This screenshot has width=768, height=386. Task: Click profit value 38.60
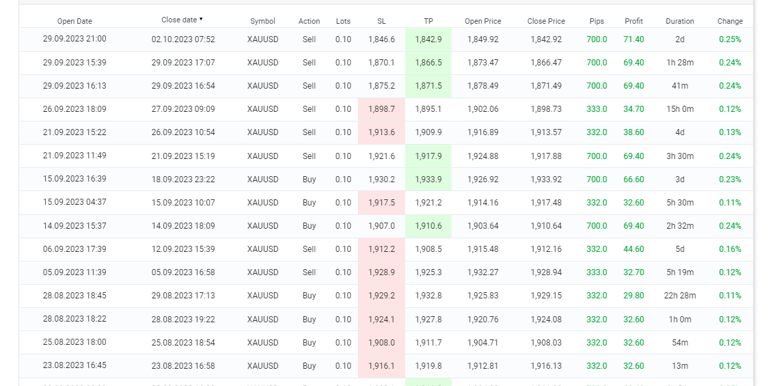coord(634,132)
